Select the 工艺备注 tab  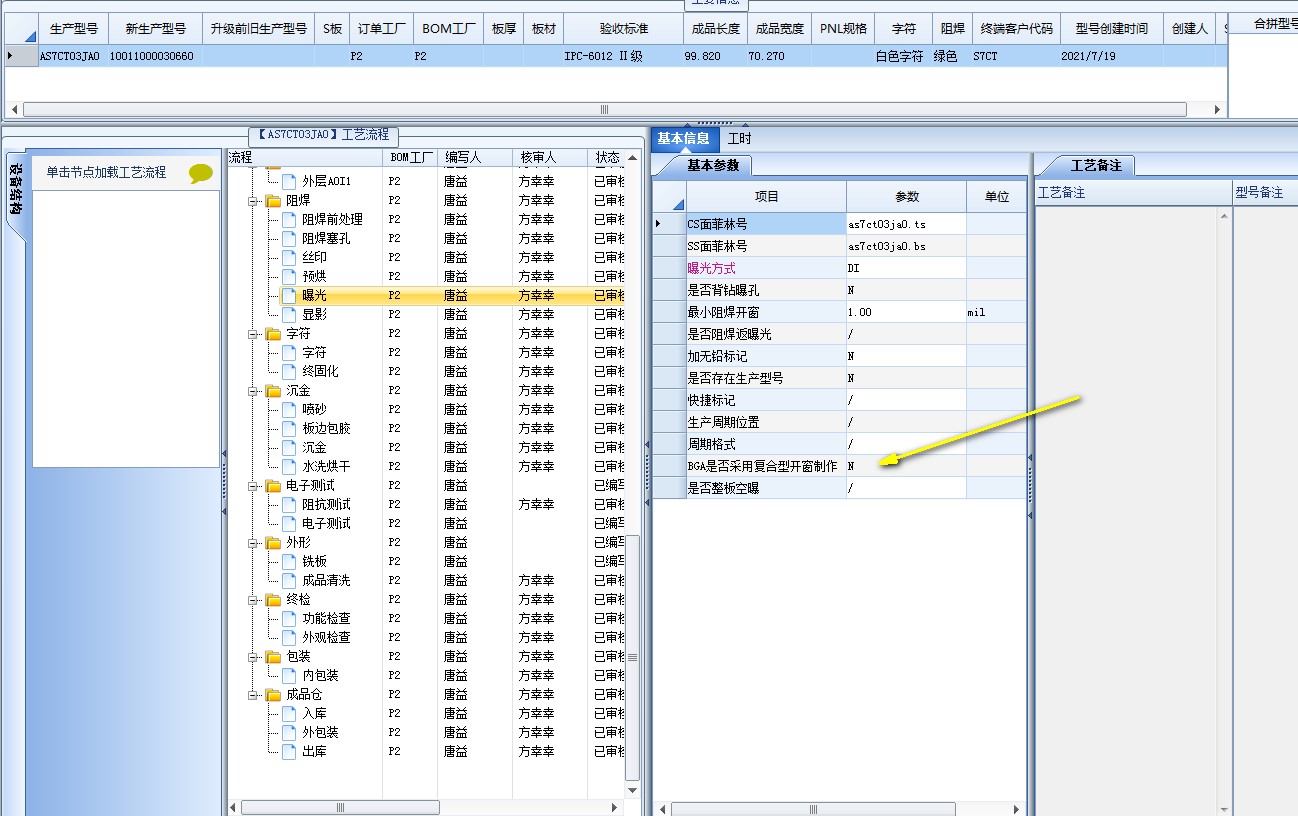point(1096,165)
